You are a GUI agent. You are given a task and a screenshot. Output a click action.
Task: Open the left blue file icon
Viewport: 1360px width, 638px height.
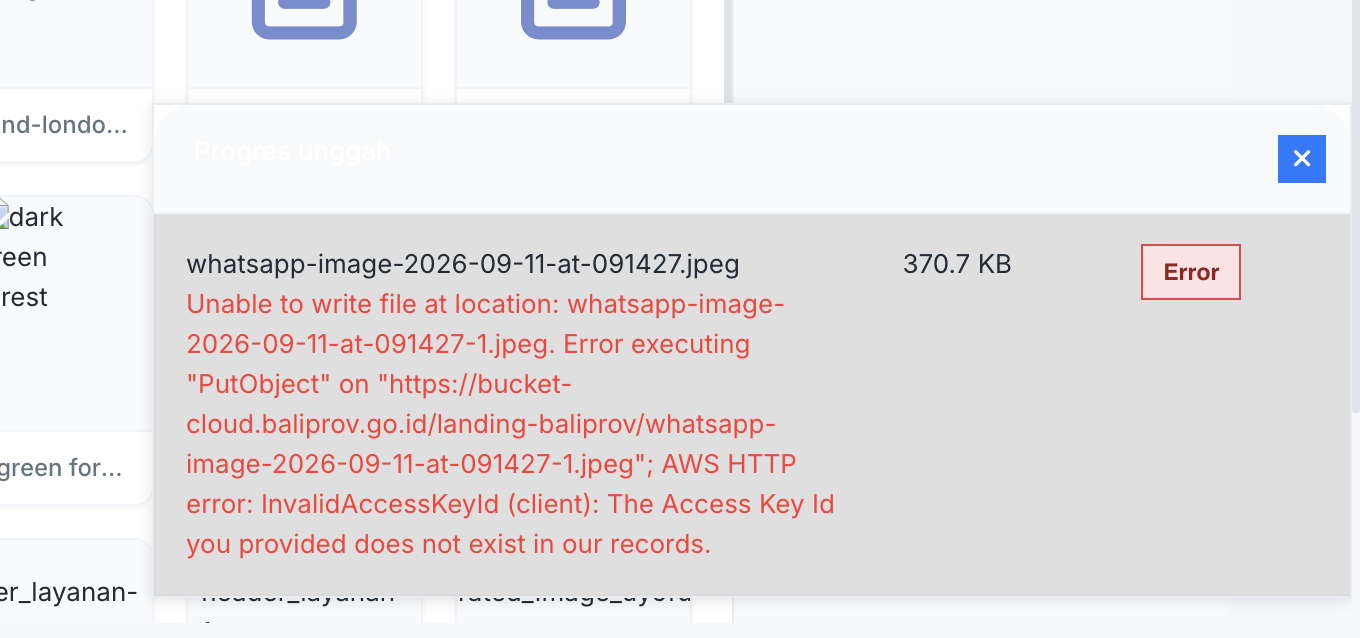tap(304, 18)
